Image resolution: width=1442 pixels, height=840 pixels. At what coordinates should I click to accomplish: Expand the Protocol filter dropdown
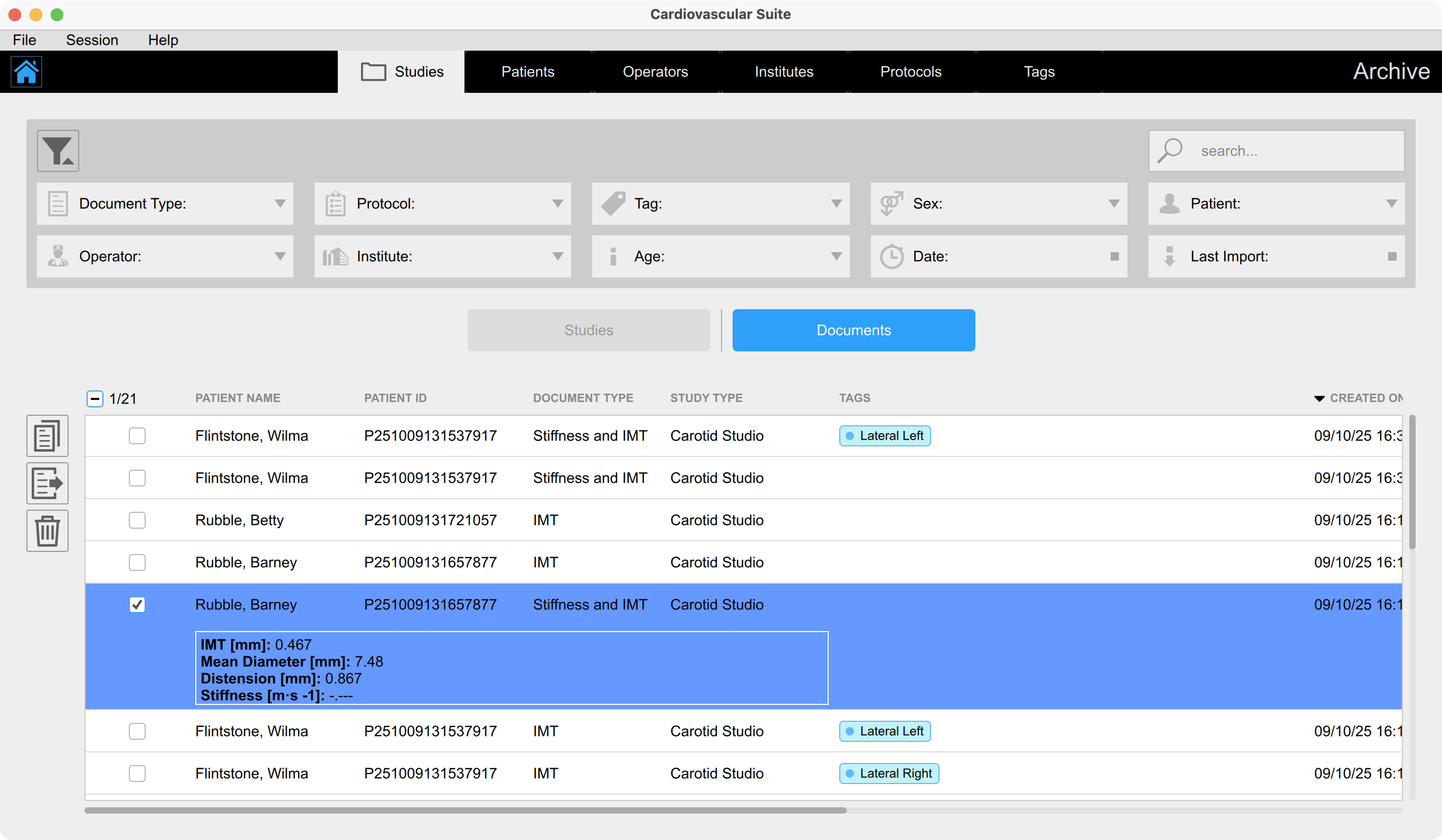click(557, 204)
